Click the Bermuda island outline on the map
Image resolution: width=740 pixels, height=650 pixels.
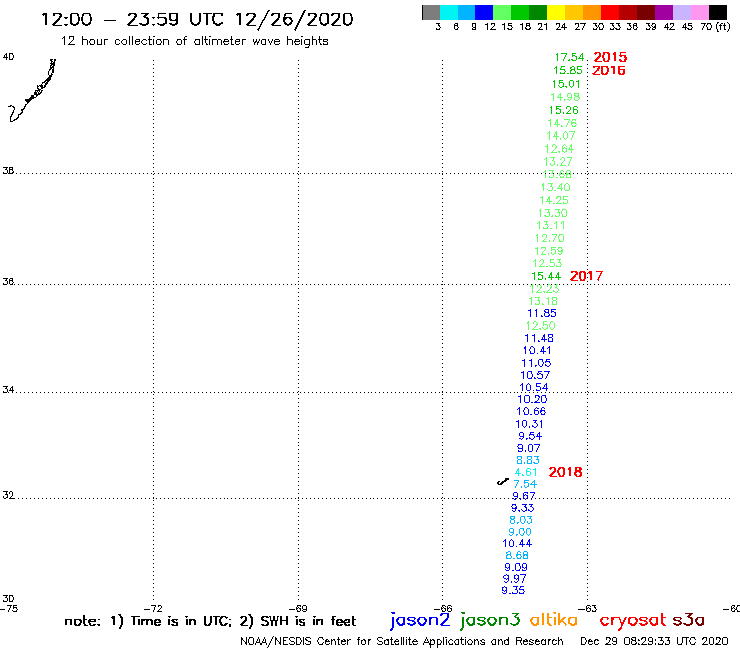tap(503, 481)
